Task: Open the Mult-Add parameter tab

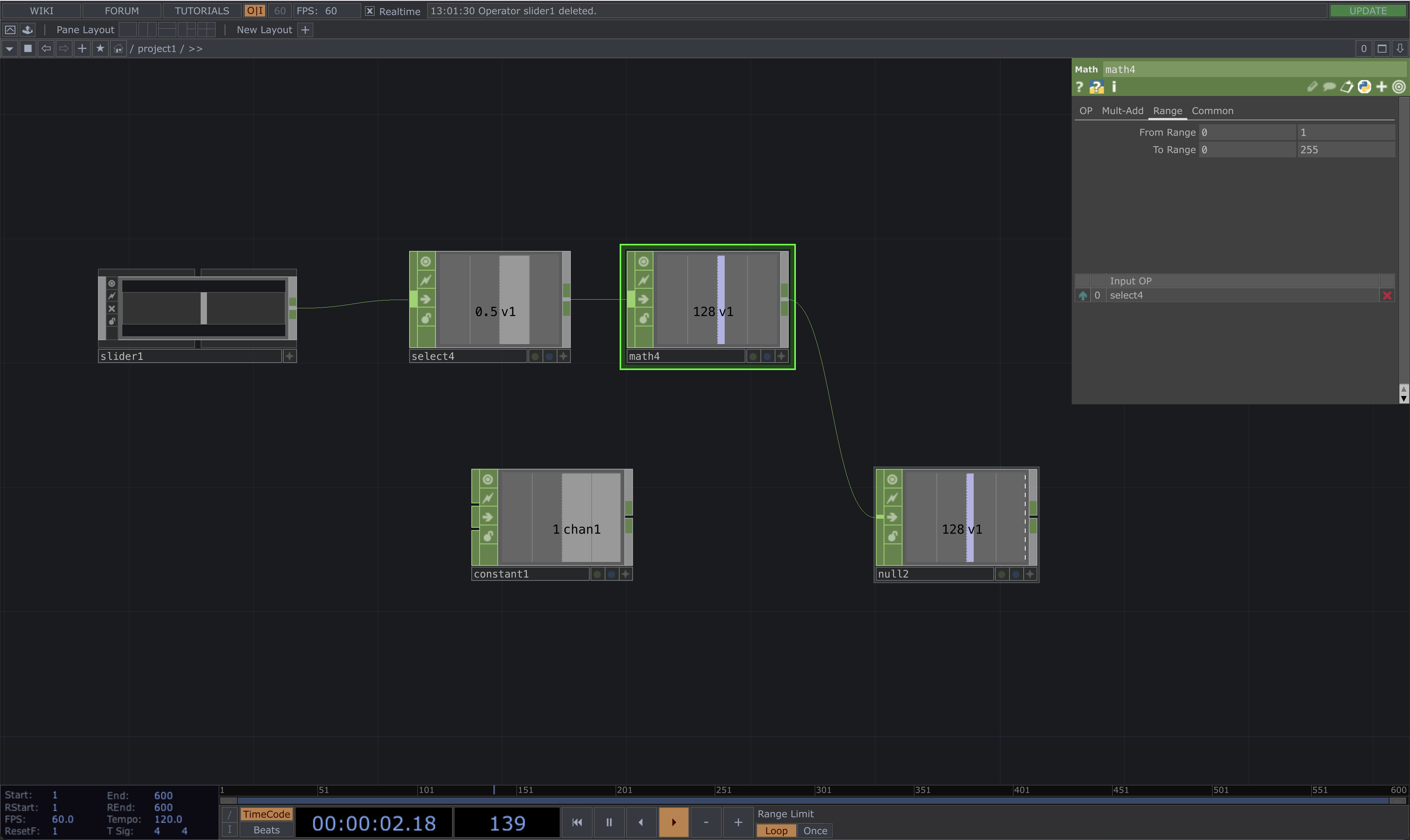Action: coord(1122,111)
